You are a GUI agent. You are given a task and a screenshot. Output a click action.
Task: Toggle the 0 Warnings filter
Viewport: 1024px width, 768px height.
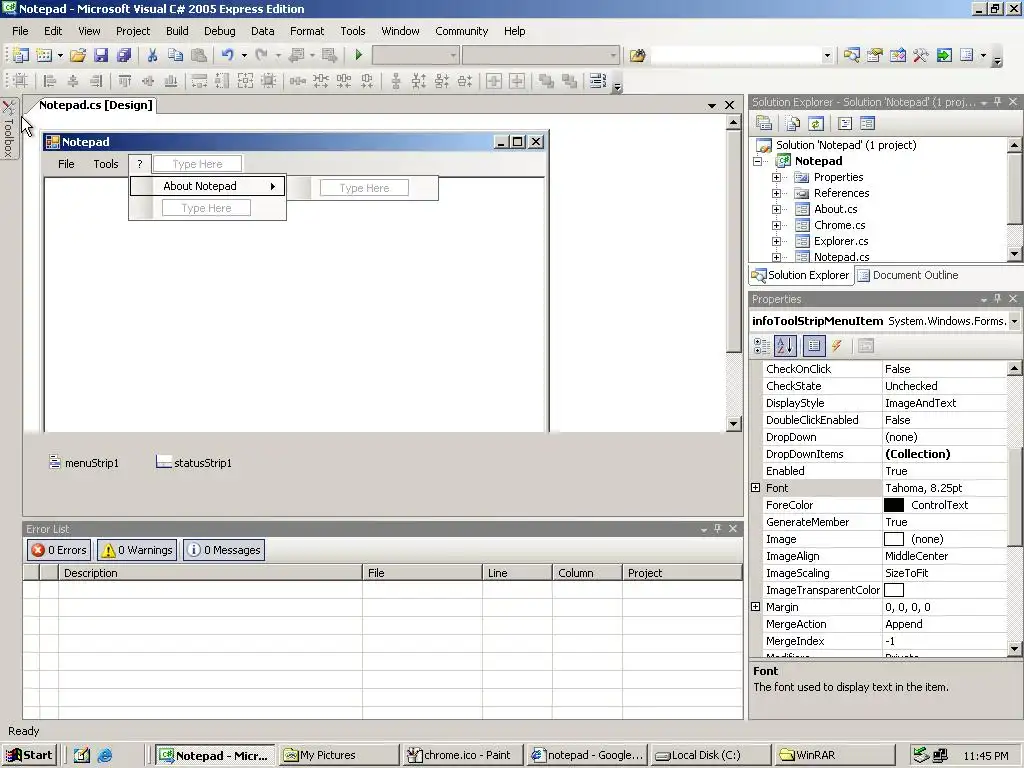tap(137, 550)
